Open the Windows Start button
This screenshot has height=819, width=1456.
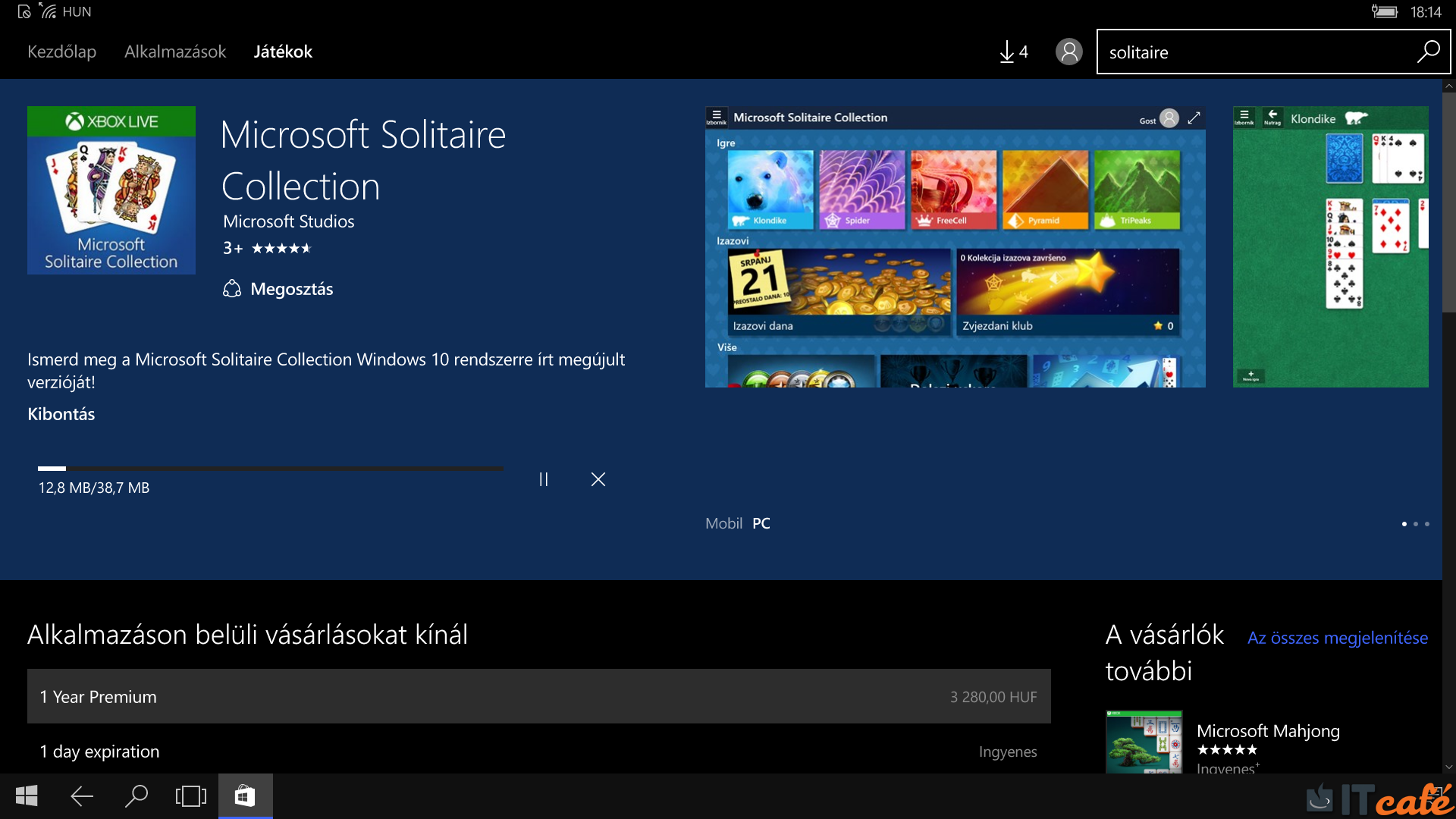pos(27,796)
